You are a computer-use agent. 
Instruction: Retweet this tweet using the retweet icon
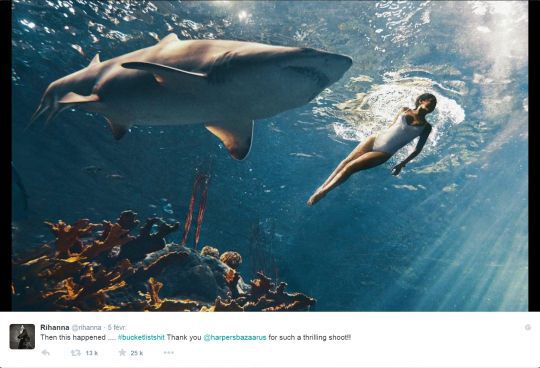coord(75,353)
